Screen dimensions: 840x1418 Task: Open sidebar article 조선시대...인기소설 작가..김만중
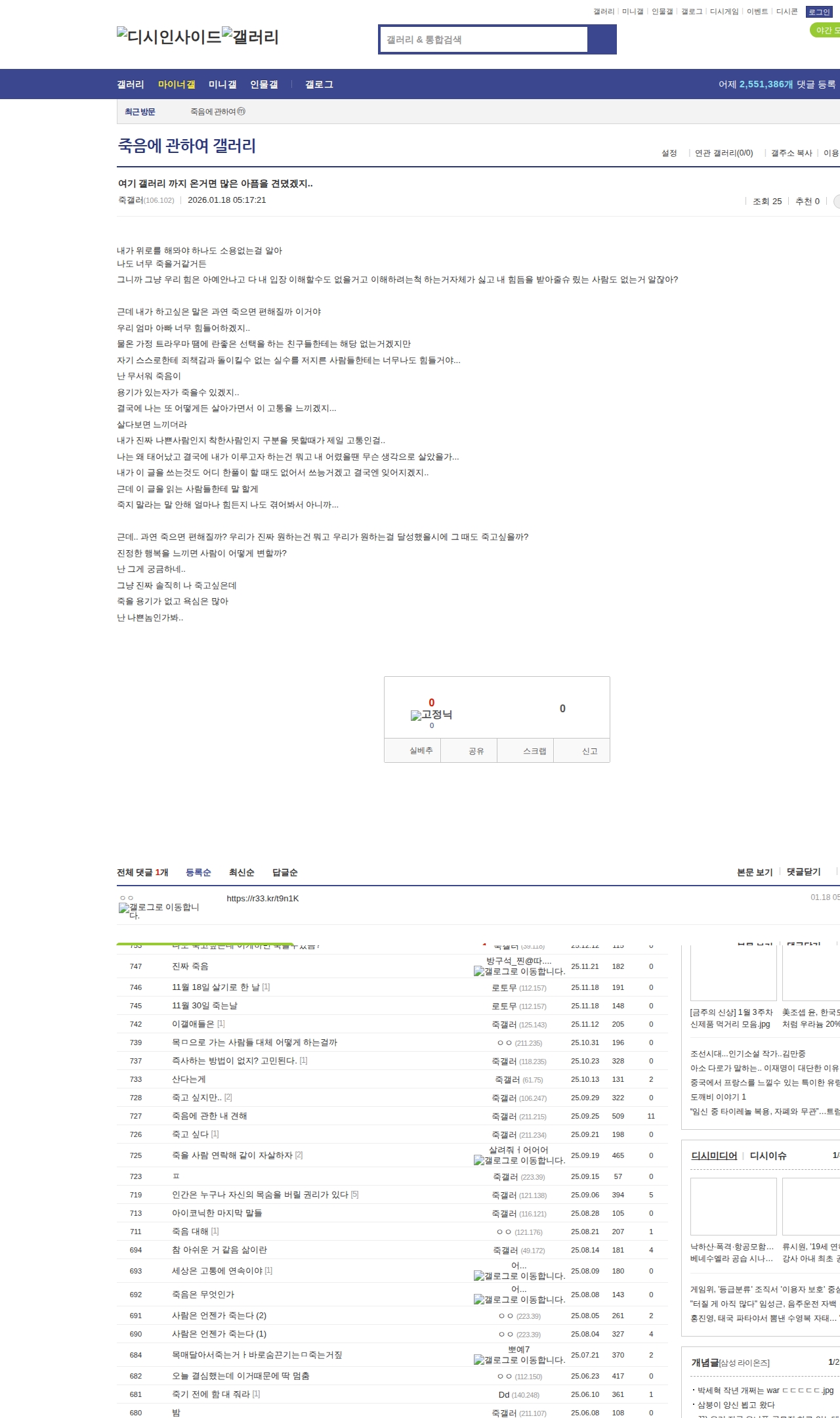pyautogui.click(x=748, y=1054)
